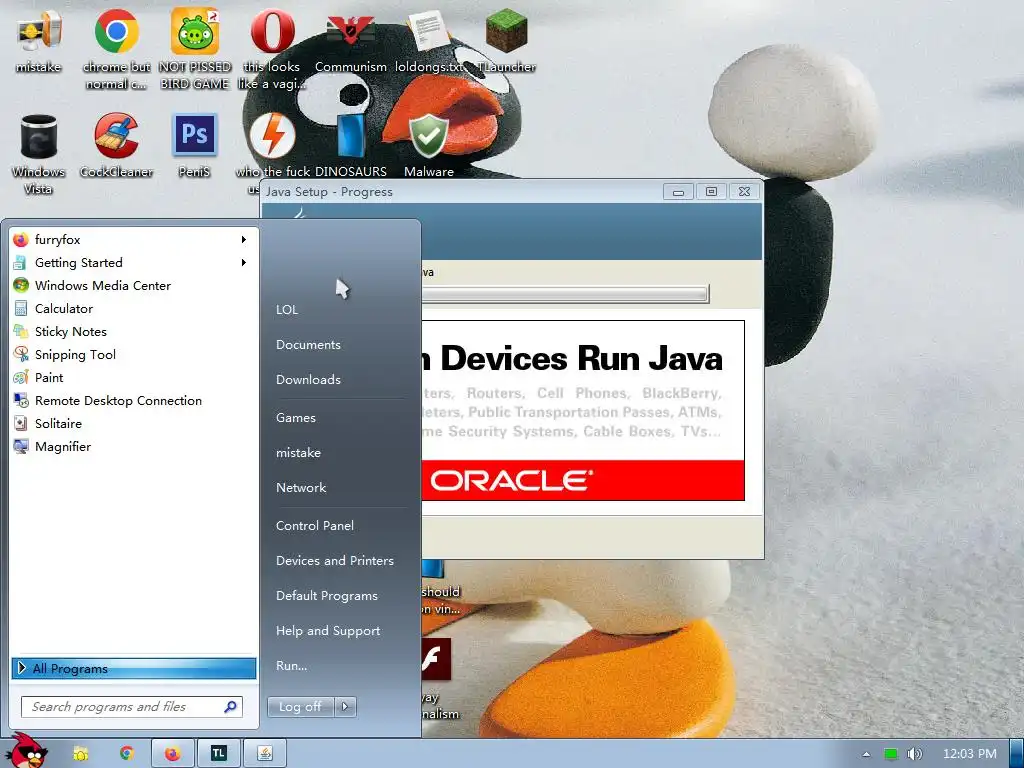Click the Show desktop strip at taskbar end
Image resolution: width=1024 pixels, height=768 pixels.
pos(1016,754)
